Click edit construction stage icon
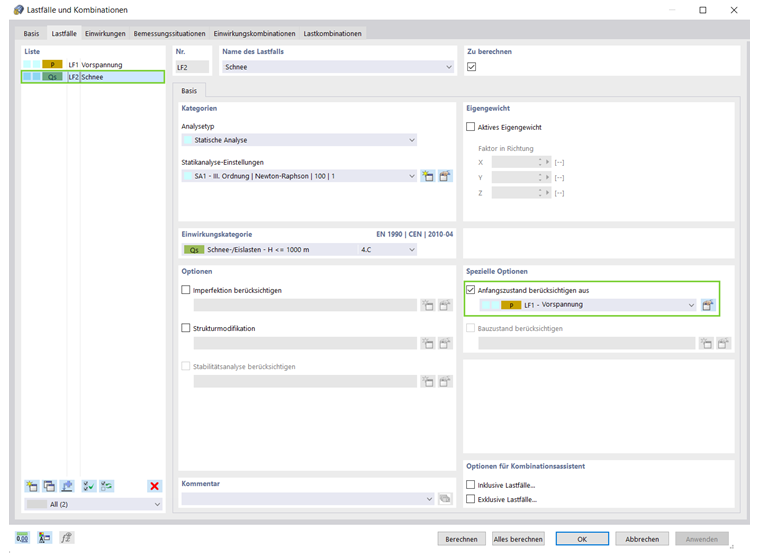This screenshot has height=556, width=760. (x=724, y=343)
